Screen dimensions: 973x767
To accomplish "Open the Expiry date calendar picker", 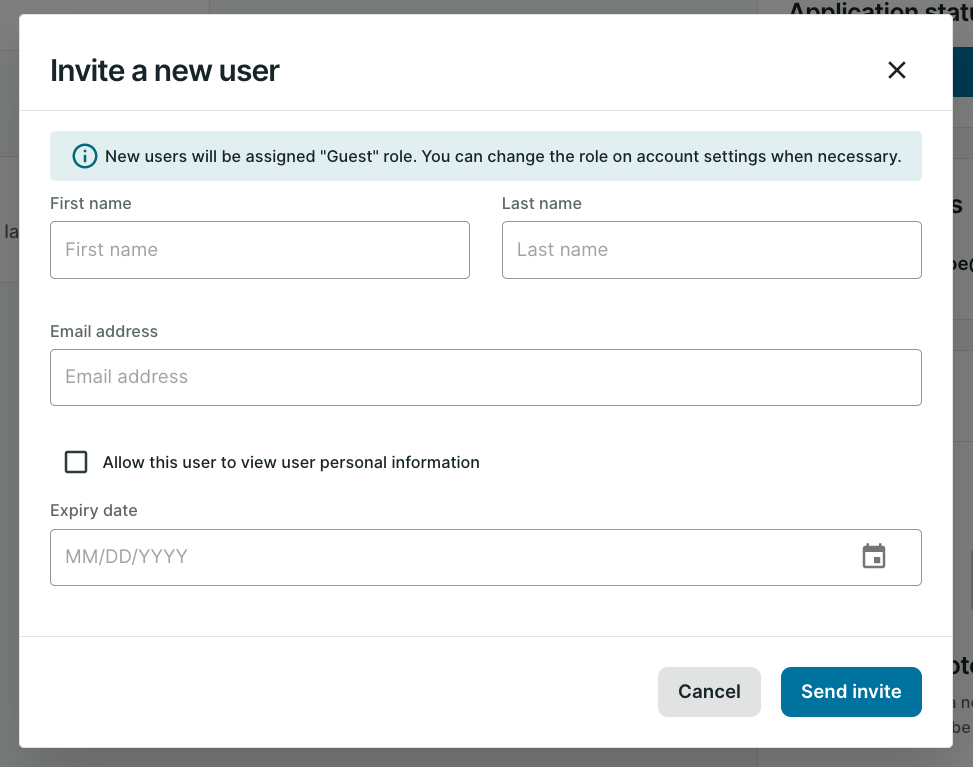I will pyautogui.click(x=874, y=557).
